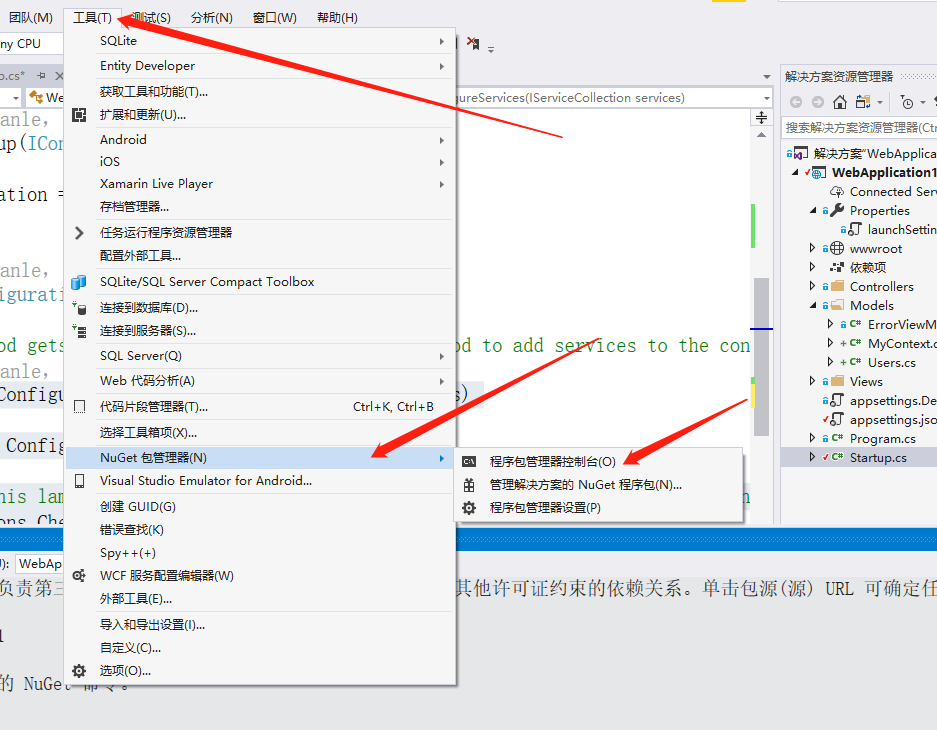
Task: Click the 程序包管理器设置 gear icon
Action: [x=469, y=508]
